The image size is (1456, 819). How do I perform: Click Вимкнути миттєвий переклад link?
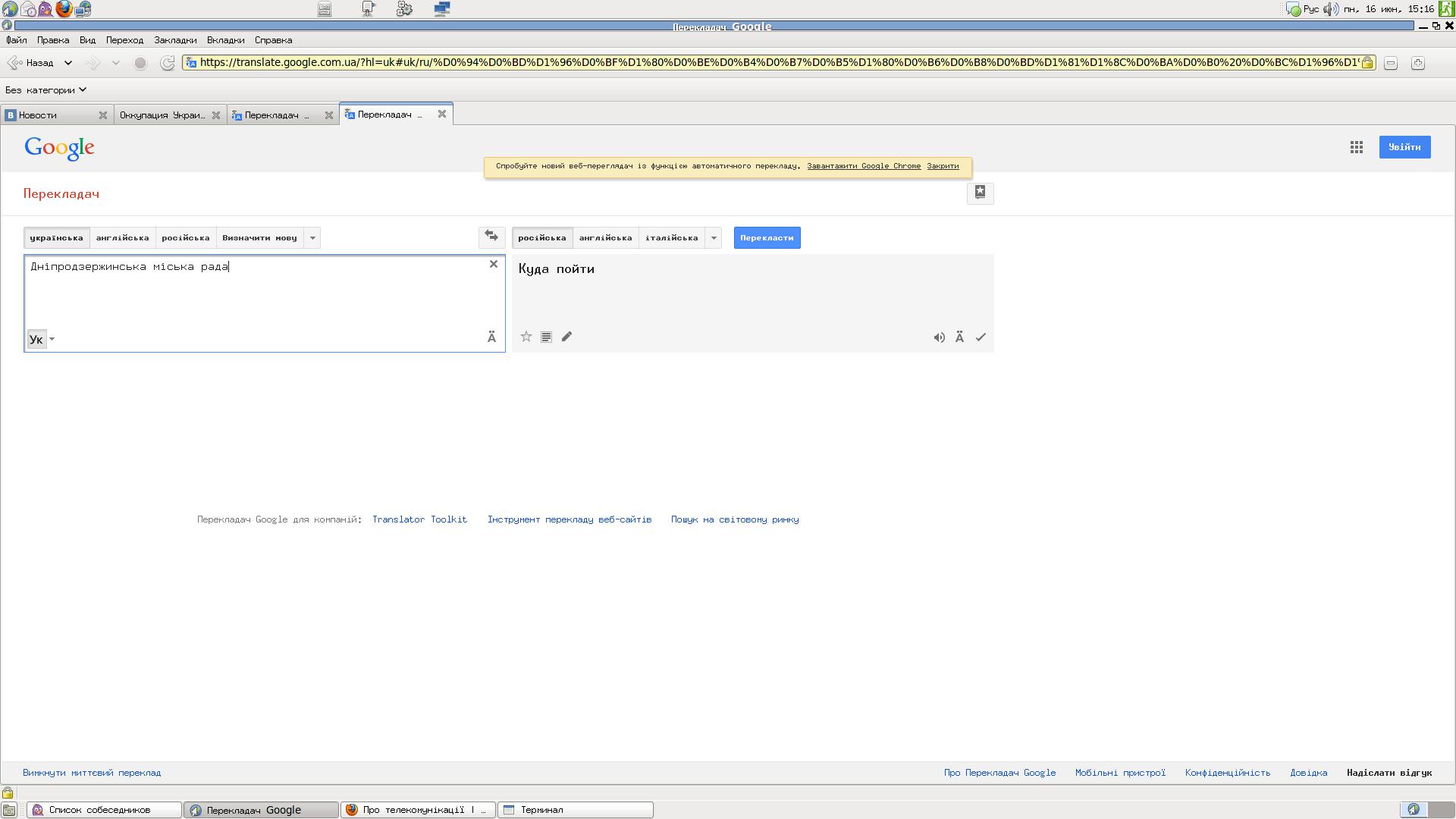pyautogui.click(x=92, y=773)
